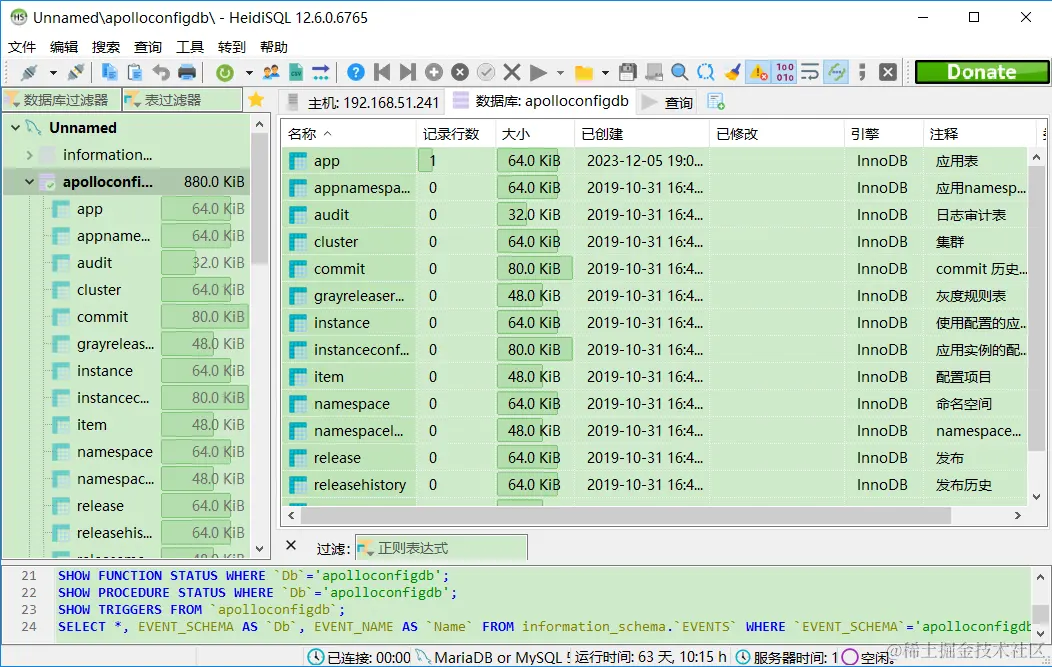Click the save floppy disk icon
Screen dimensions: 1052x667
(627, 72)
